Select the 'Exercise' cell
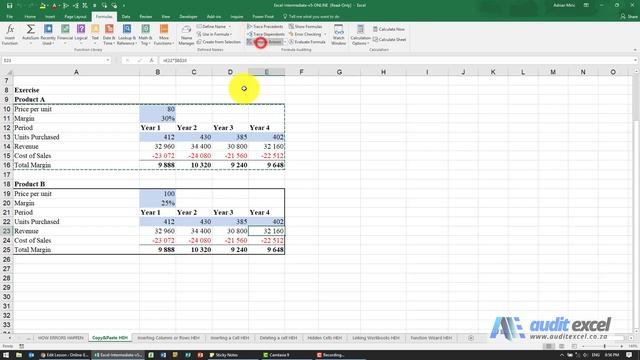 point(76,90)
